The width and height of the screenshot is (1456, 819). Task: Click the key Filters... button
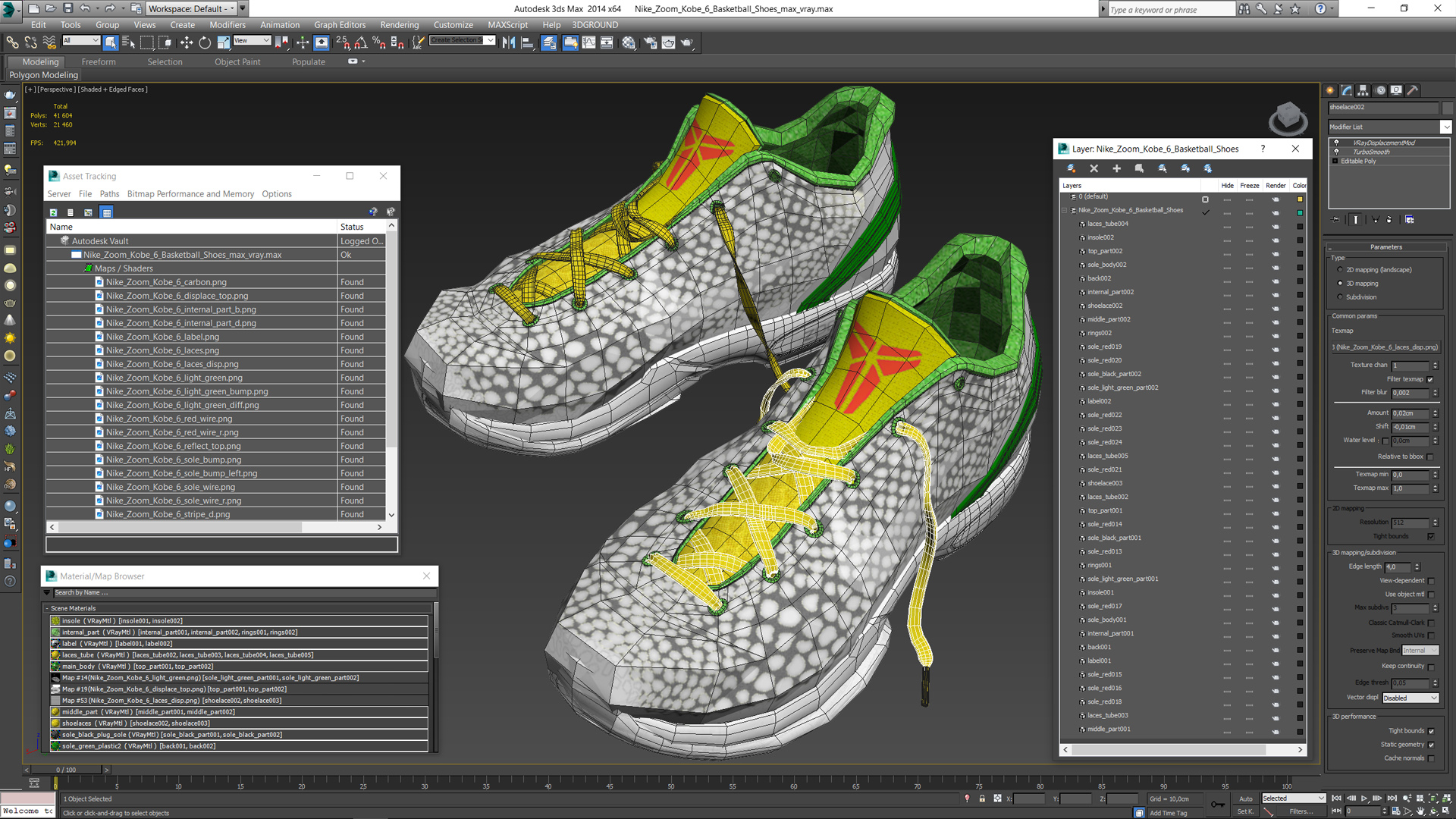(1301, 811)
